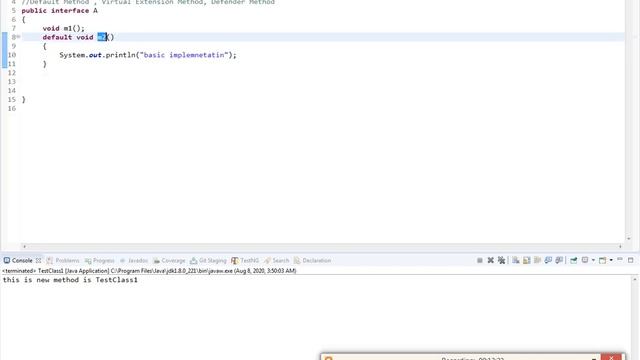Click the editor horizontal scrollbar left arrow
The height and width of the screenshot is (360, 640).
[24, 246]
